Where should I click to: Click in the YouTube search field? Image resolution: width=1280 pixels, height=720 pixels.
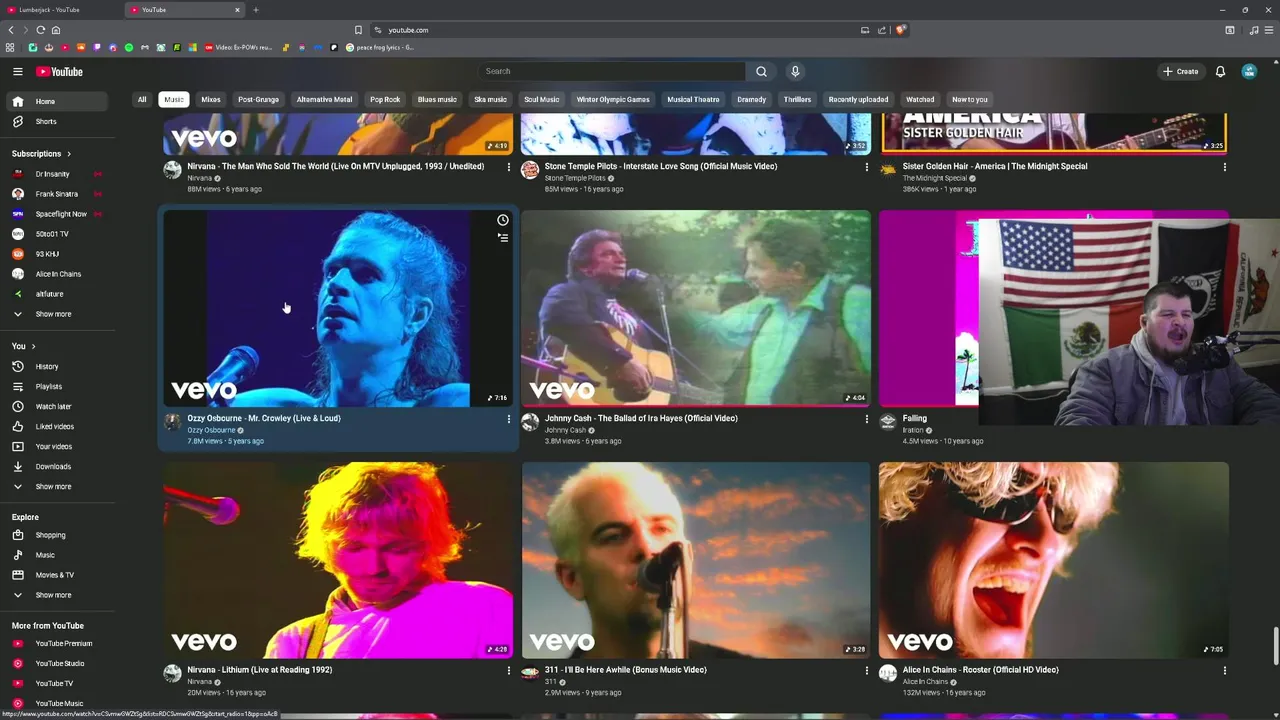tap(611, 71)
